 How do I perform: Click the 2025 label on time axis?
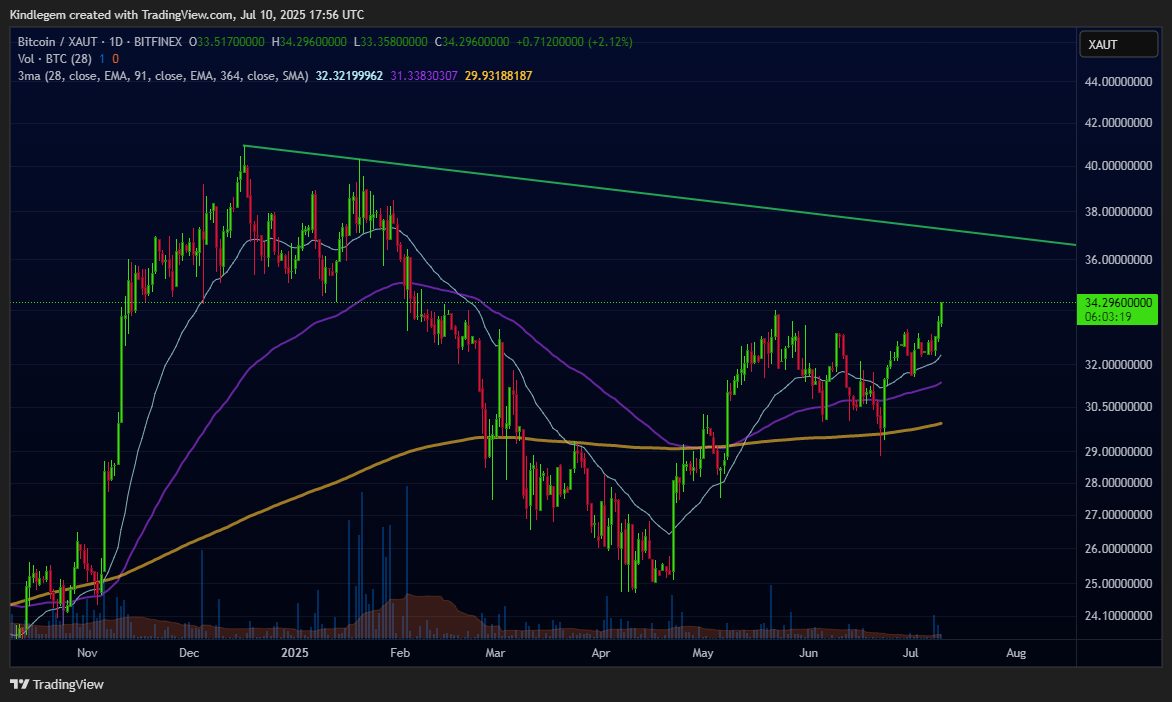[294, 653]
